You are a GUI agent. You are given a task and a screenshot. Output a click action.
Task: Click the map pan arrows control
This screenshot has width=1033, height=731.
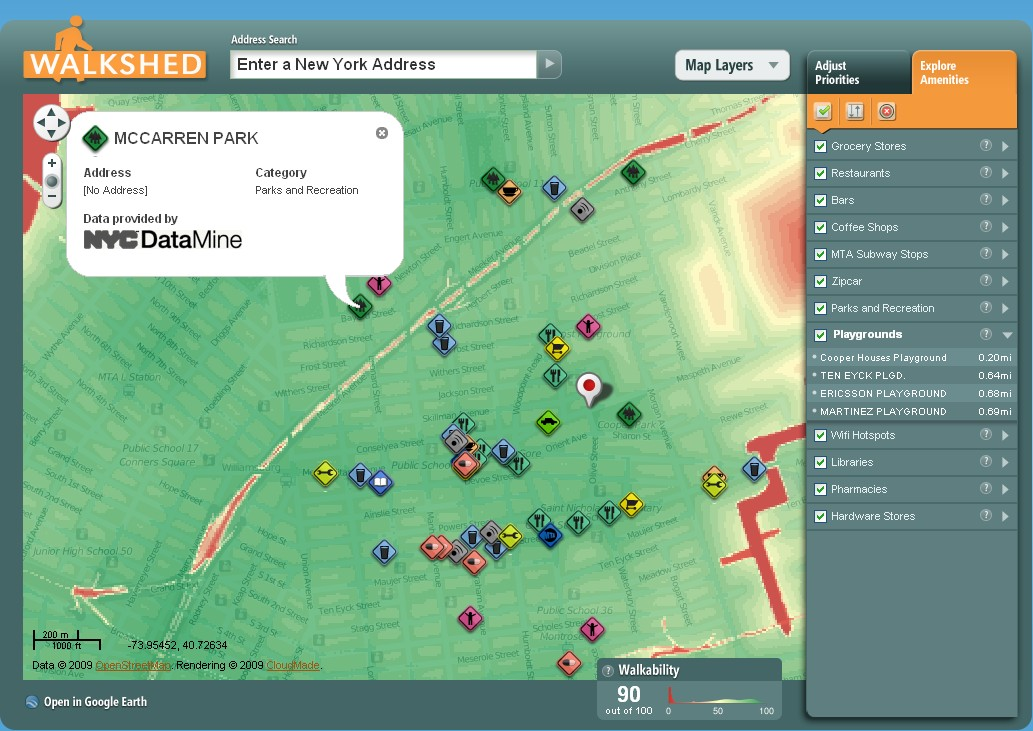(51, 122)
